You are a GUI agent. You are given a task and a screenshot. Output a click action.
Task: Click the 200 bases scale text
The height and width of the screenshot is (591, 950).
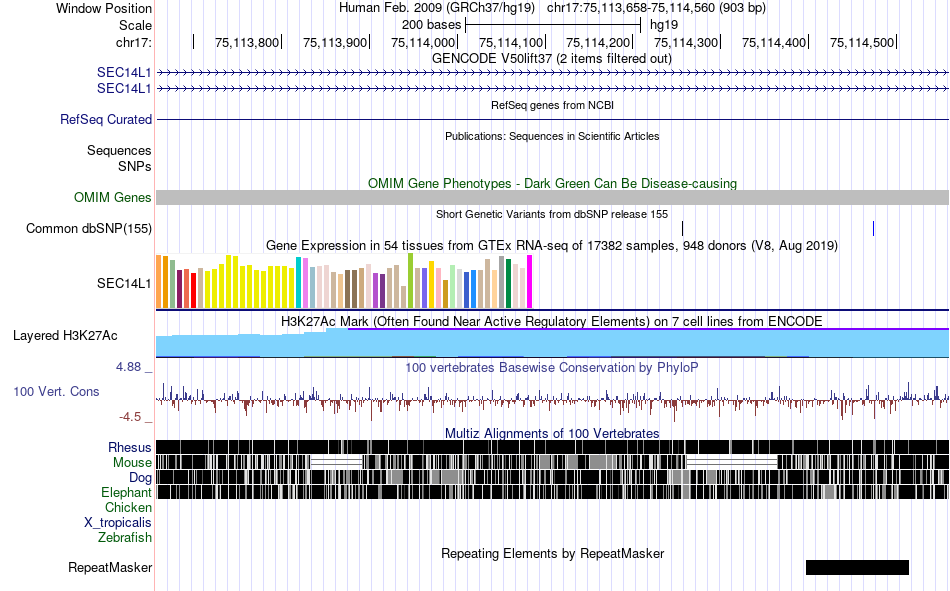pyautogui.click(x=431, y=25)
